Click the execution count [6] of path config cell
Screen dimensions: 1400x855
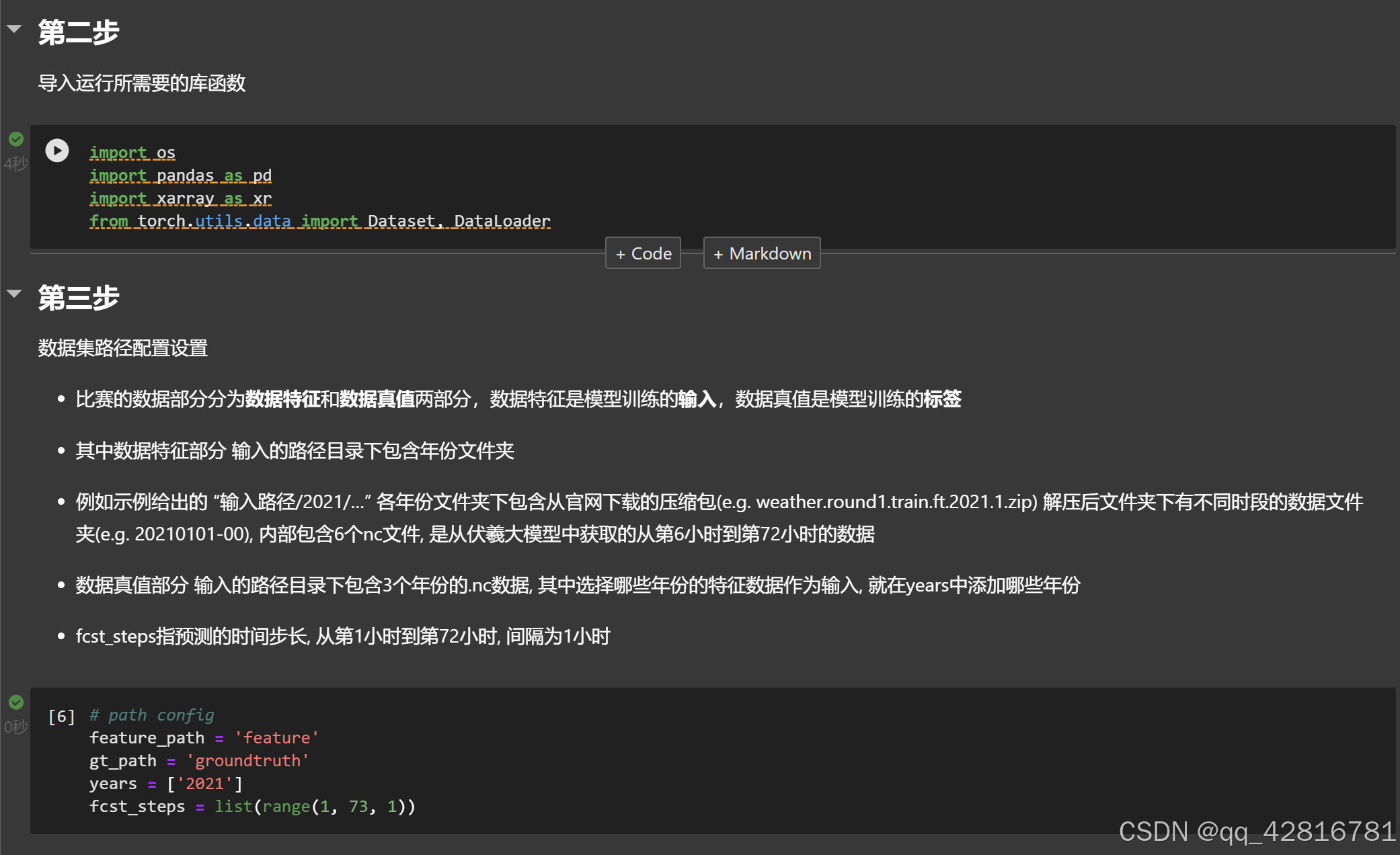coord(61,716)
